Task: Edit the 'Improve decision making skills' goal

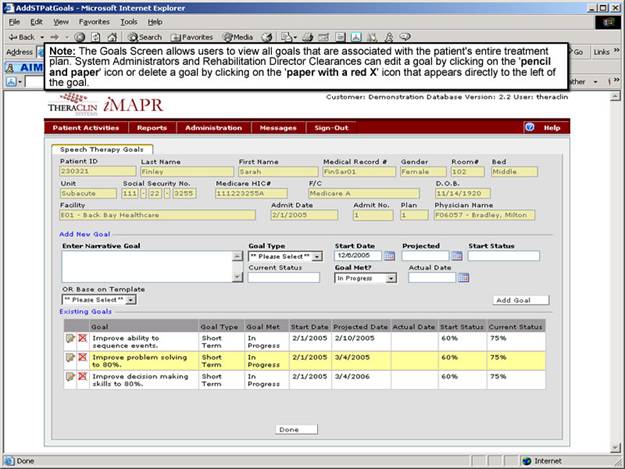Action: [x=69, y=376]
